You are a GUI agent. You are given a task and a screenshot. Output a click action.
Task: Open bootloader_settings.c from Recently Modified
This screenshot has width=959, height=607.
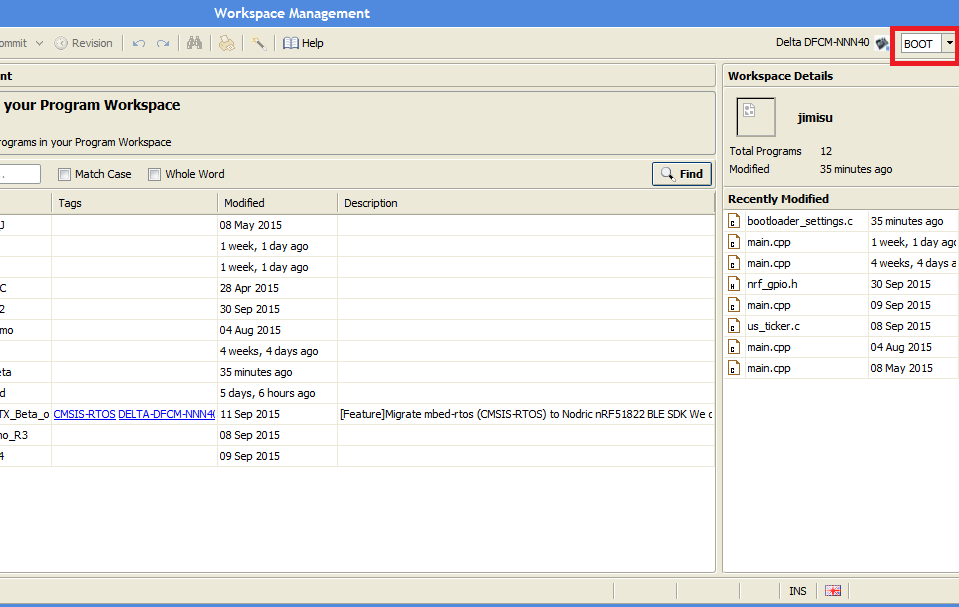click(x=799, y=221)
